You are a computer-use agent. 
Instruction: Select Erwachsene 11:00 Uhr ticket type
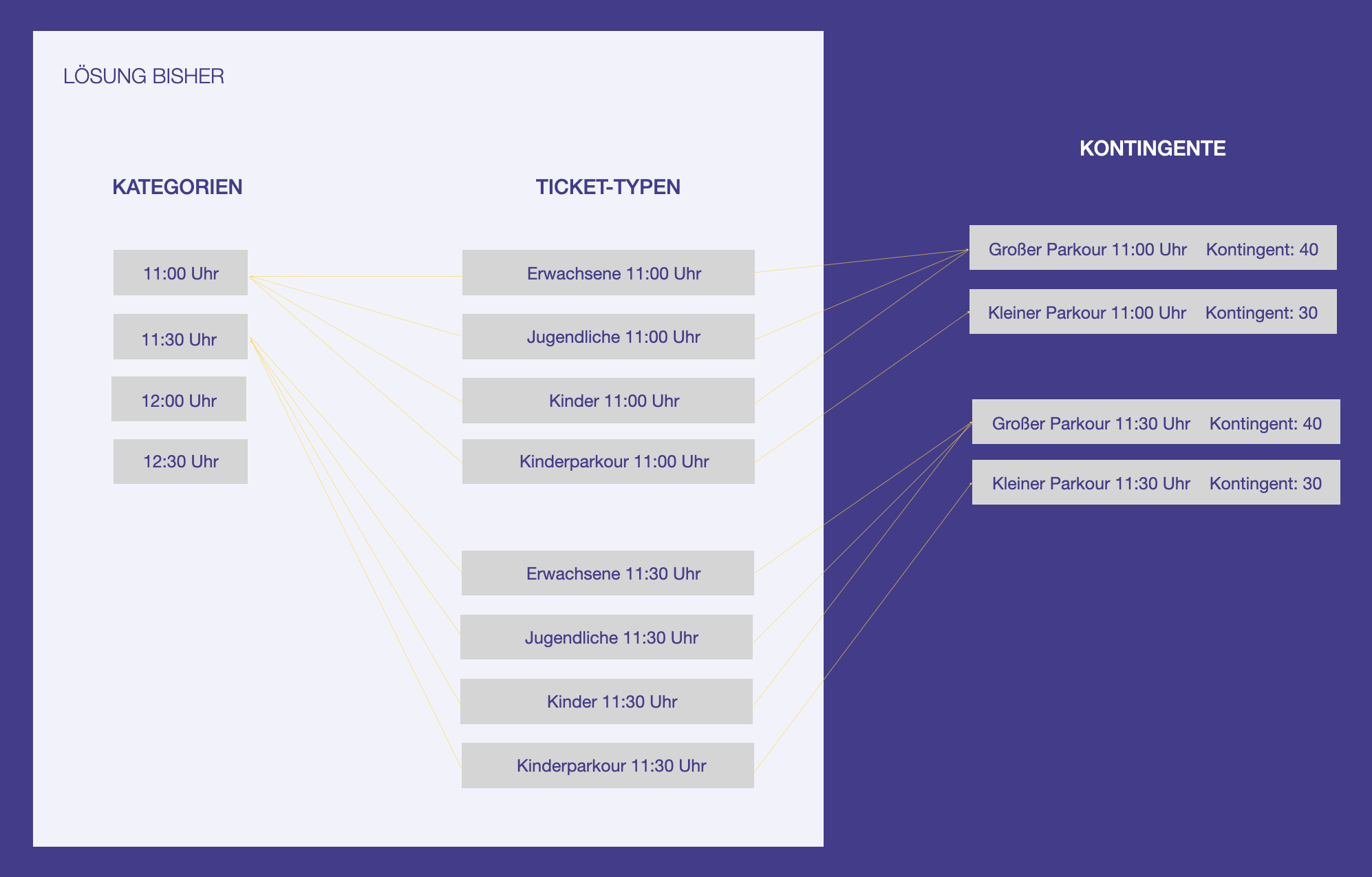click(608, 273)
